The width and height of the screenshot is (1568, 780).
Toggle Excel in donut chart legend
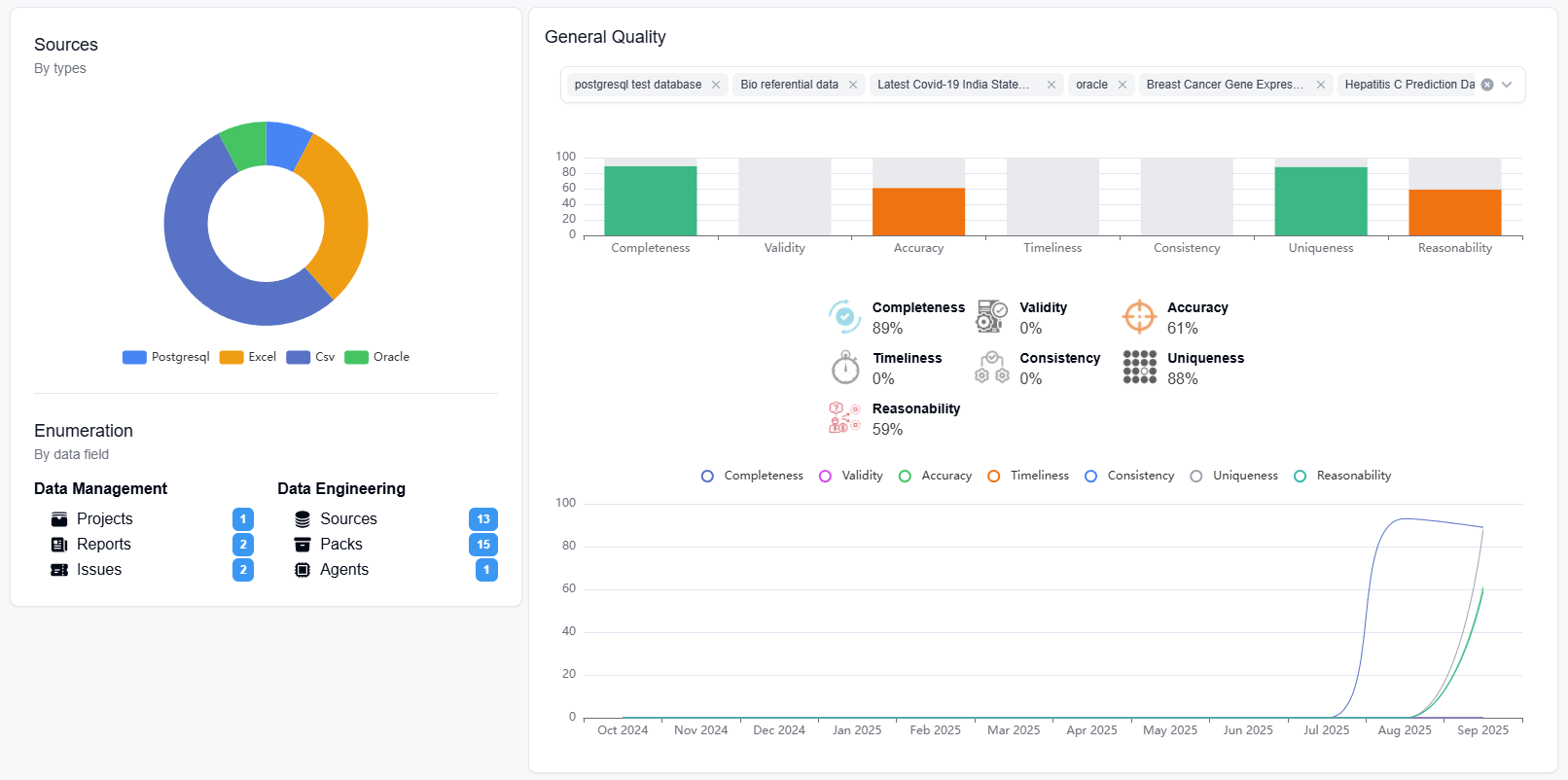[249, 357]
